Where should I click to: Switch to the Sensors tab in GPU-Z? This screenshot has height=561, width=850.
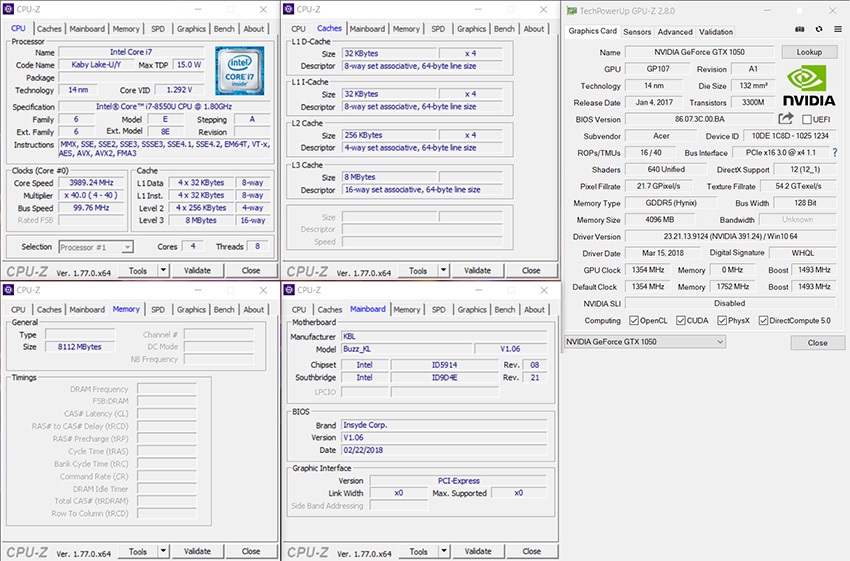point(637,31)
